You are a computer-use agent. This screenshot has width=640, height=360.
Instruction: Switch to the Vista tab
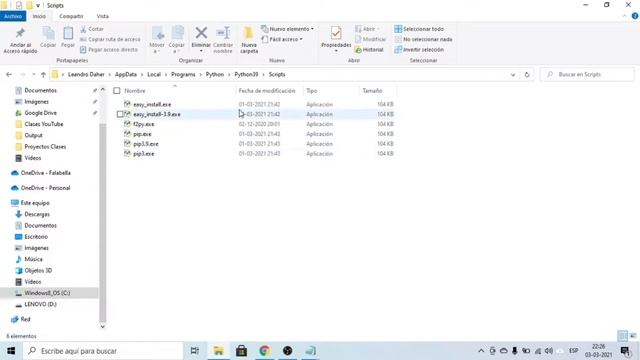pyautogui.click(x=102, y=16)
